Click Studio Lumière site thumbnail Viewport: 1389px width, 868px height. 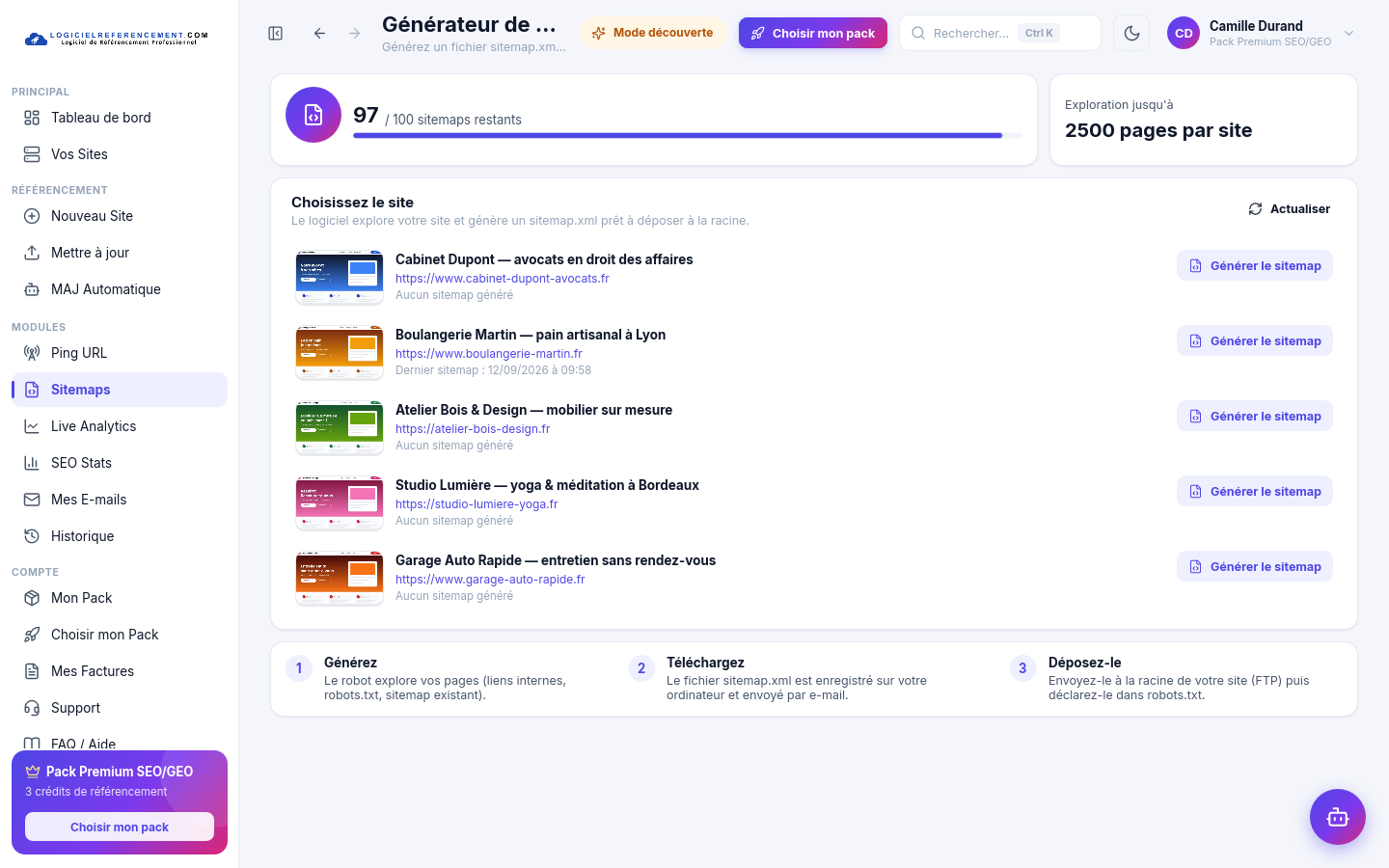[340, 502]
